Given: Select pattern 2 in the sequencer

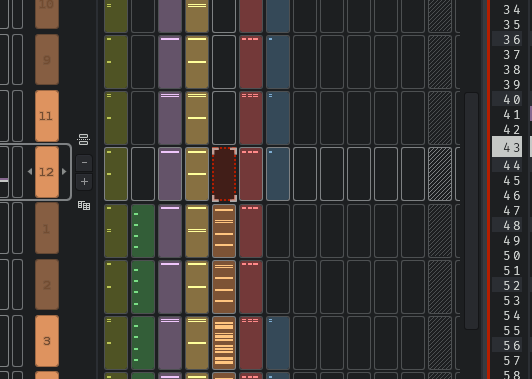Looking at the screenshot, I should [47, 285].
